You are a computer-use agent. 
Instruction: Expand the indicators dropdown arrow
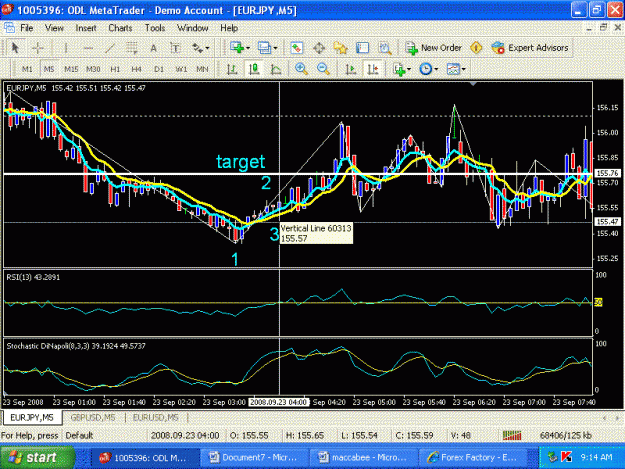[409, 69]
